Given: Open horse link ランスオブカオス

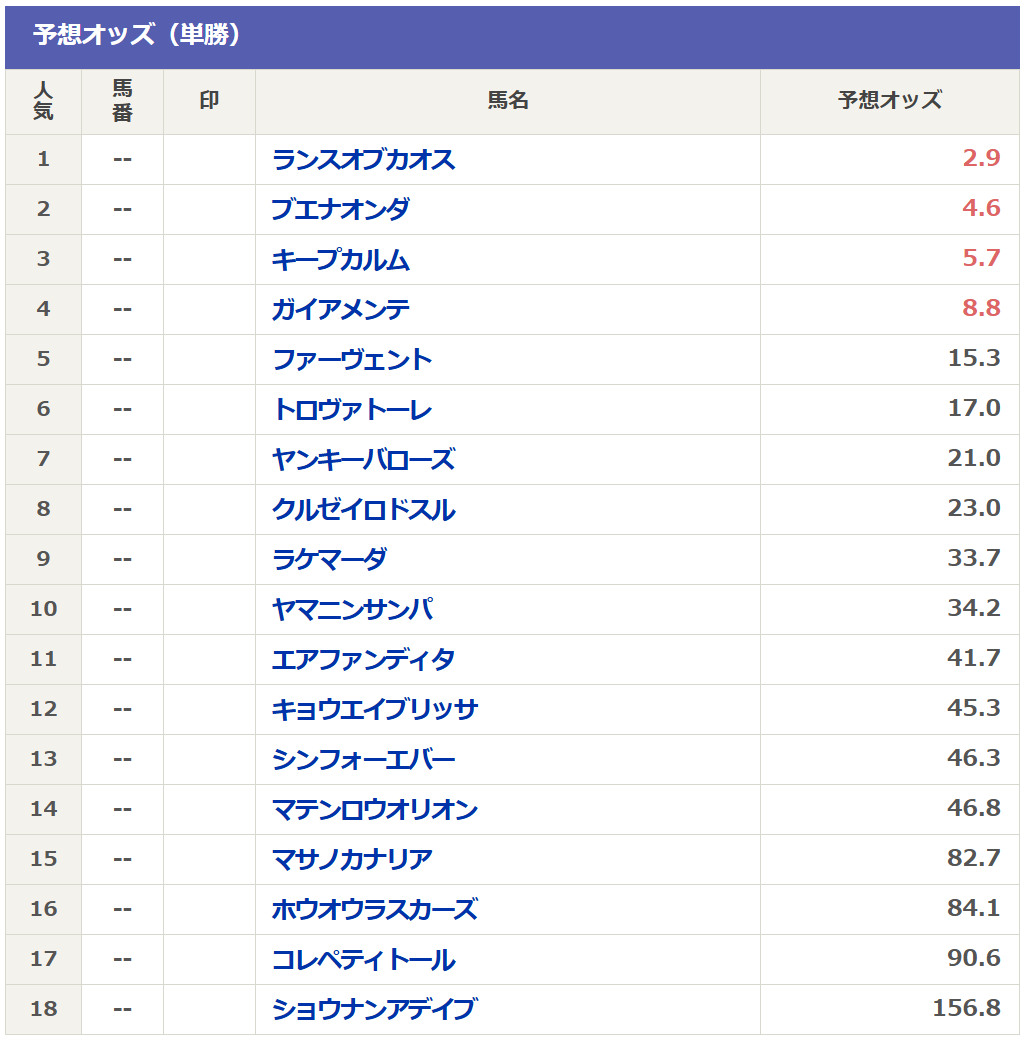Looking at the screenshot, I should [363, 160].
